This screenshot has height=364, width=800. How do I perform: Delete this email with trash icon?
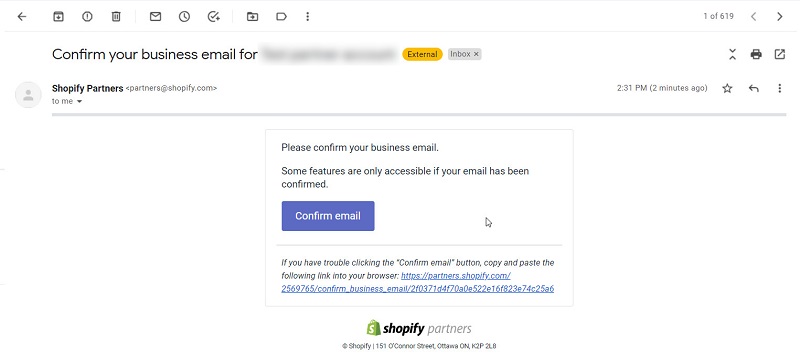(116, 16)
